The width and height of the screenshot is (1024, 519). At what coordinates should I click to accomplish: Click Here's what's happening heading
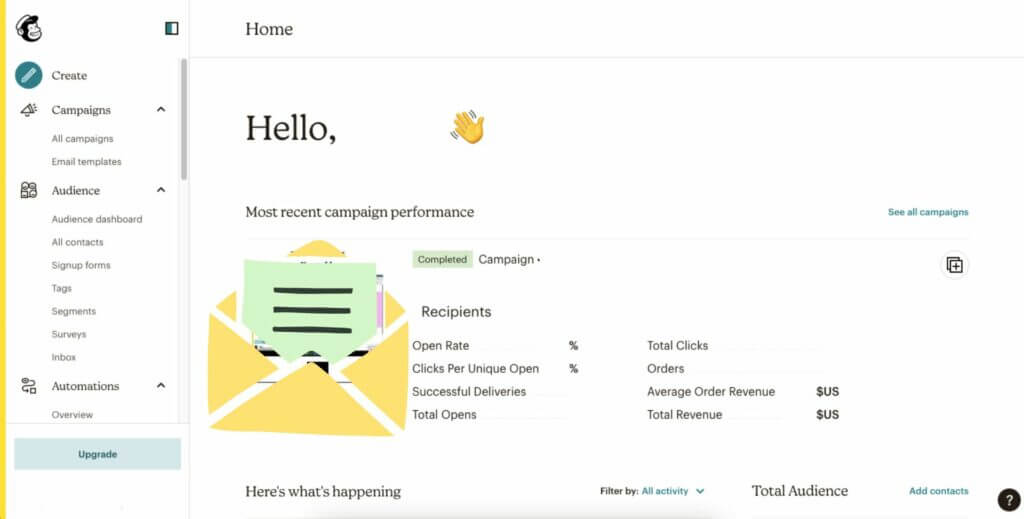click(x=323, y=491)
